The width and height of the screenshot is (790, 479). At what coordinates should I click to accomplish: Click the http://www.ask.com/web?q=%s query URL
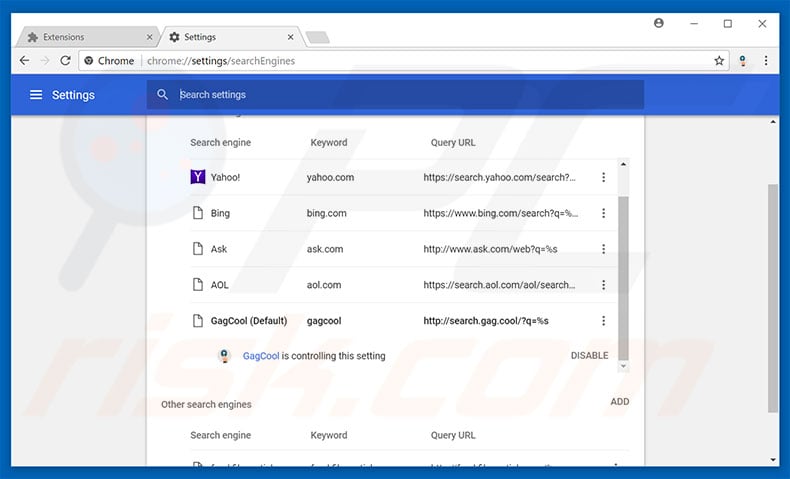click(490, 249)
